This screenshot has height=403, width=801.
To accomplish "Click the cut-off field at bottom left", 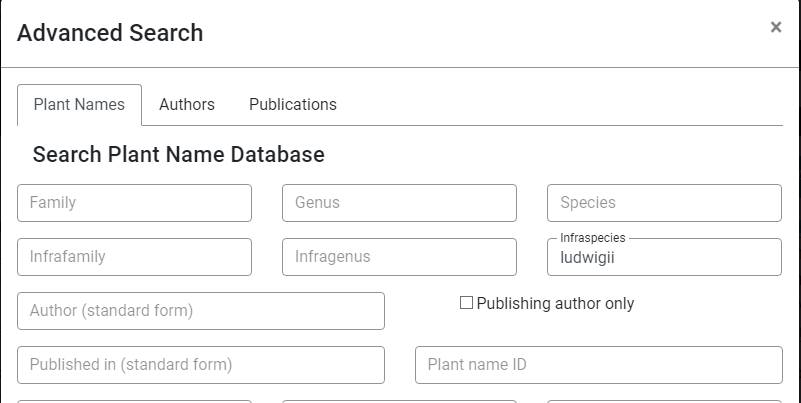I will (x=134, y=400).
